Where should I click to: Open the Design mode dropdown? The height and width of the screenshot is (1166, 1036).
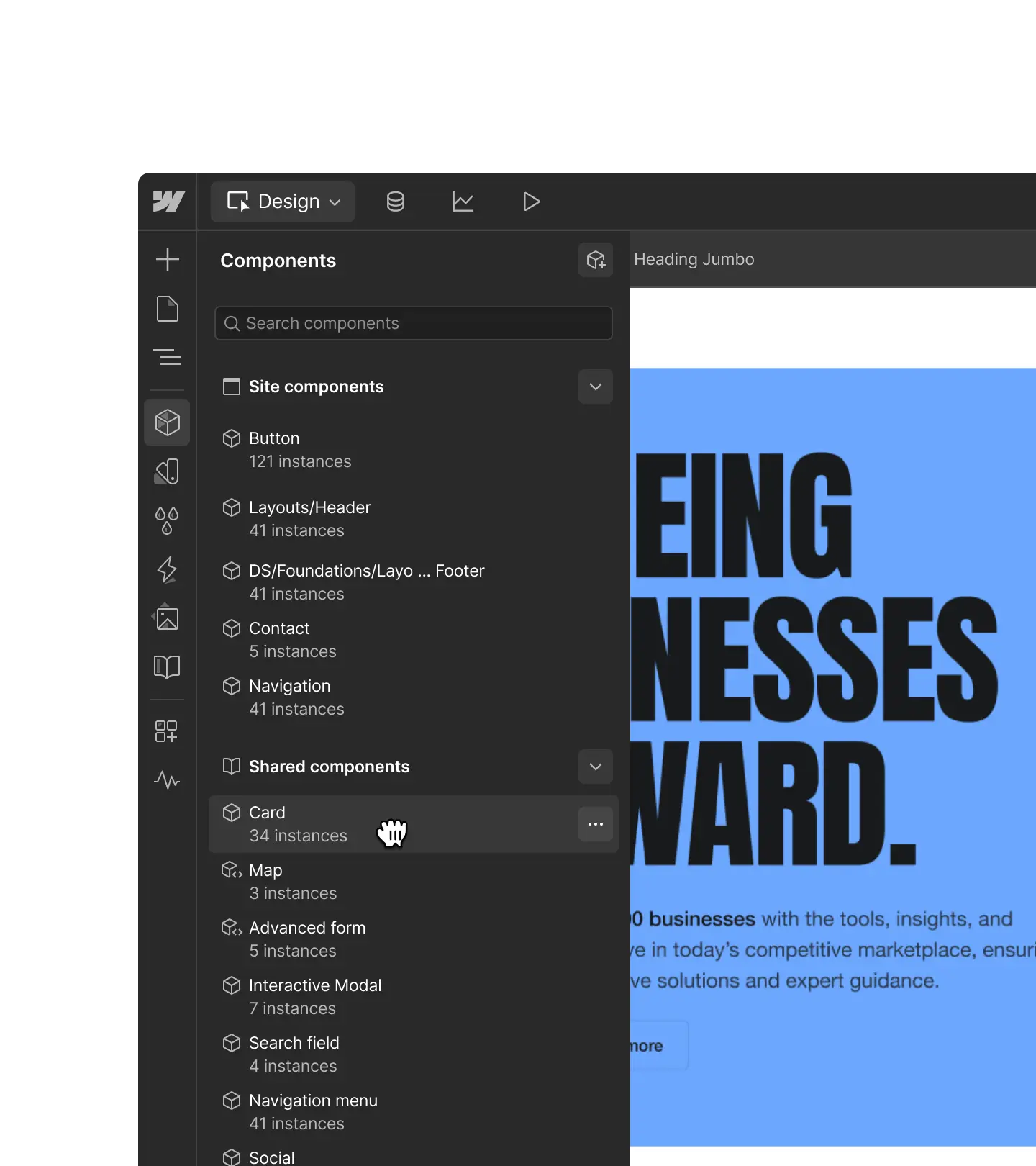coord(283,202)
